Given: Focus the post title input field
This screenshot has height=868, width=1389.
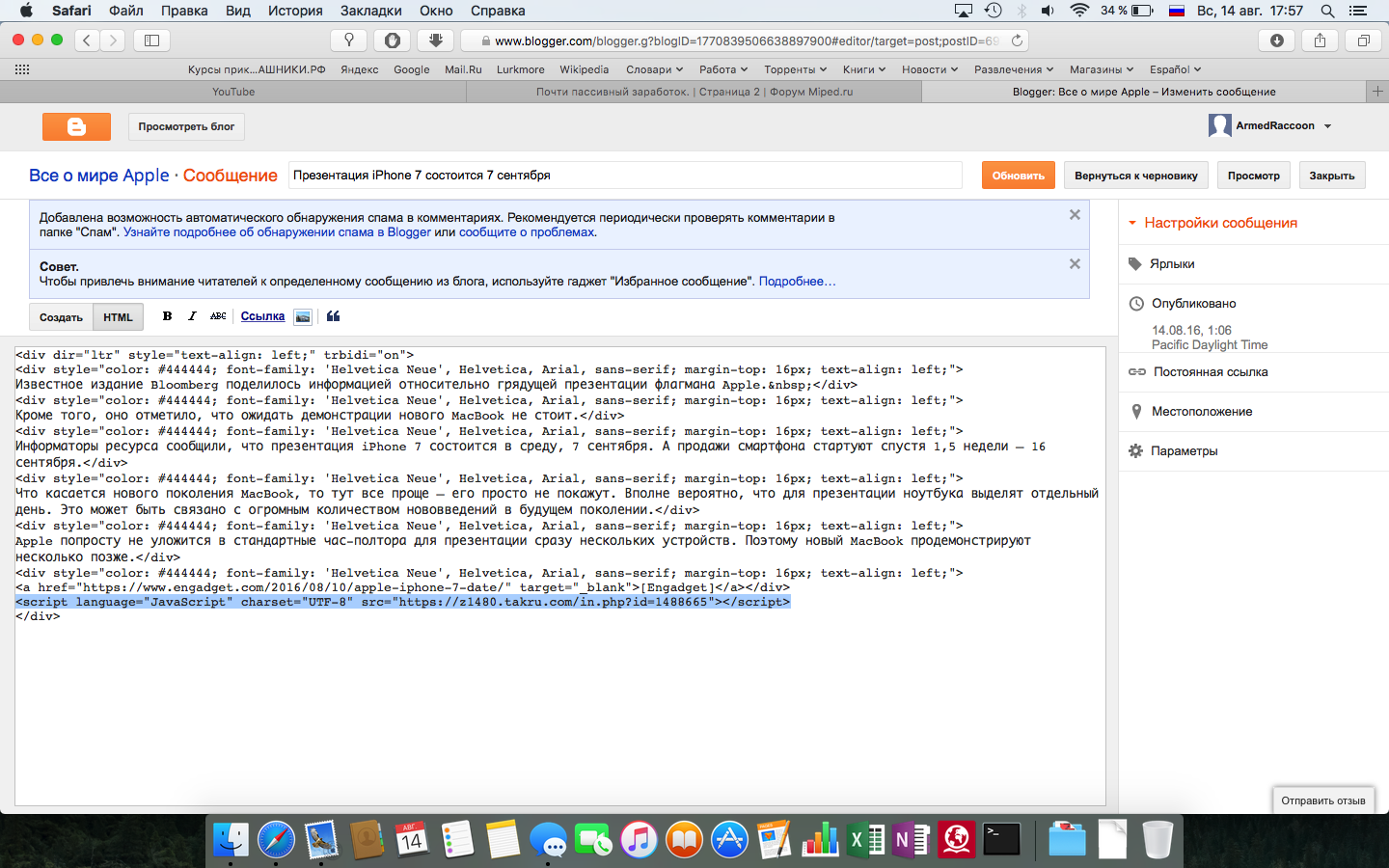Looking at the screenshot, I should pos(625,176).
